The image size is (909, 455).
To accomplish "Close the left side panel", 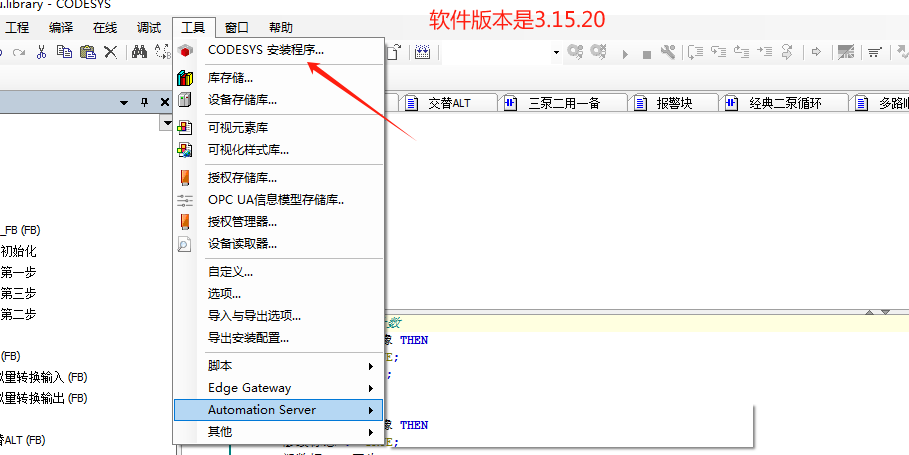I will 165,103.
